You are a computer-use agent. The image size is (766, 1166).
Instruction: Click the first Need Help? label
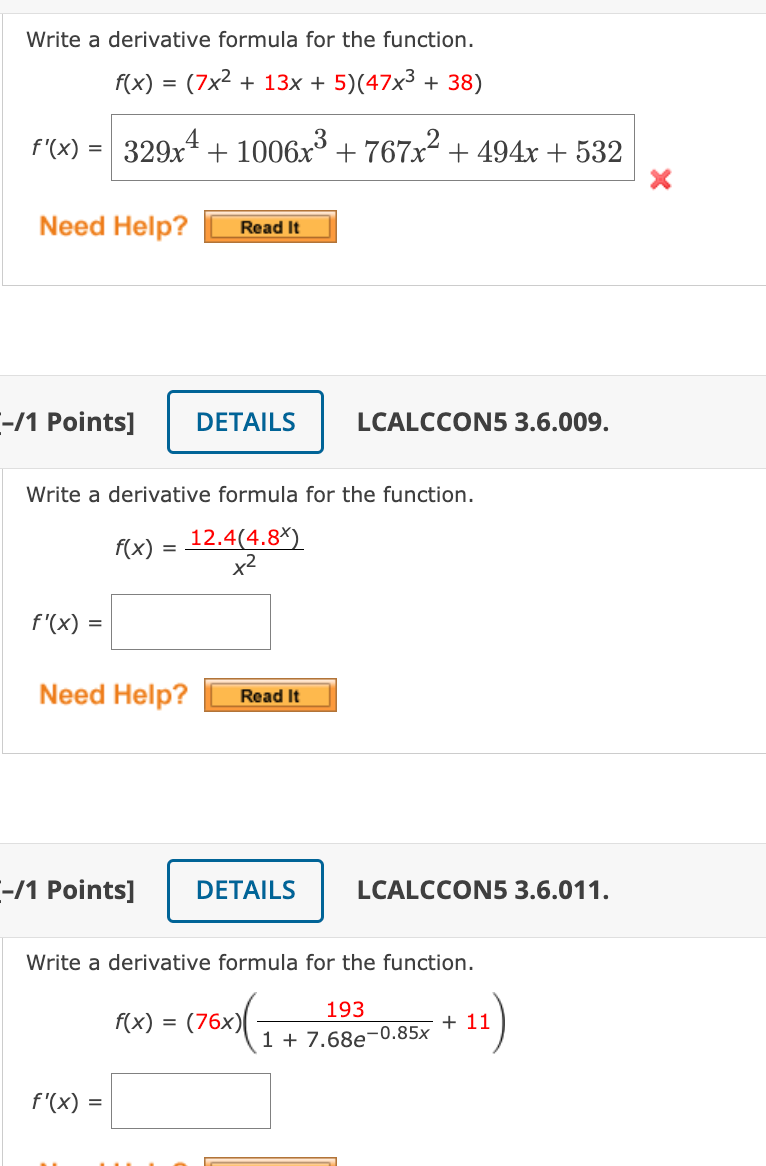(114, 226)
